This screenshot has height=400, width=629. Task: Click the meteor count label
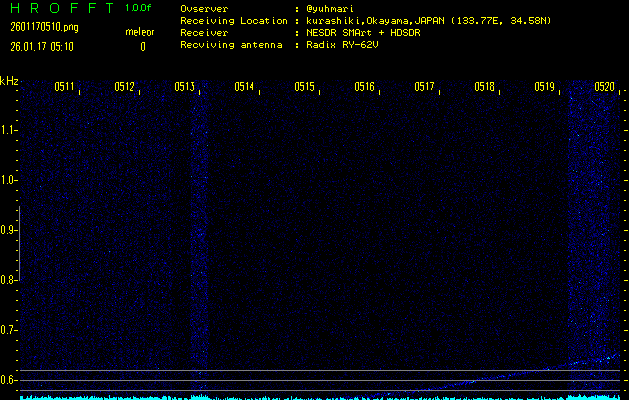click(x=139, y=32)
